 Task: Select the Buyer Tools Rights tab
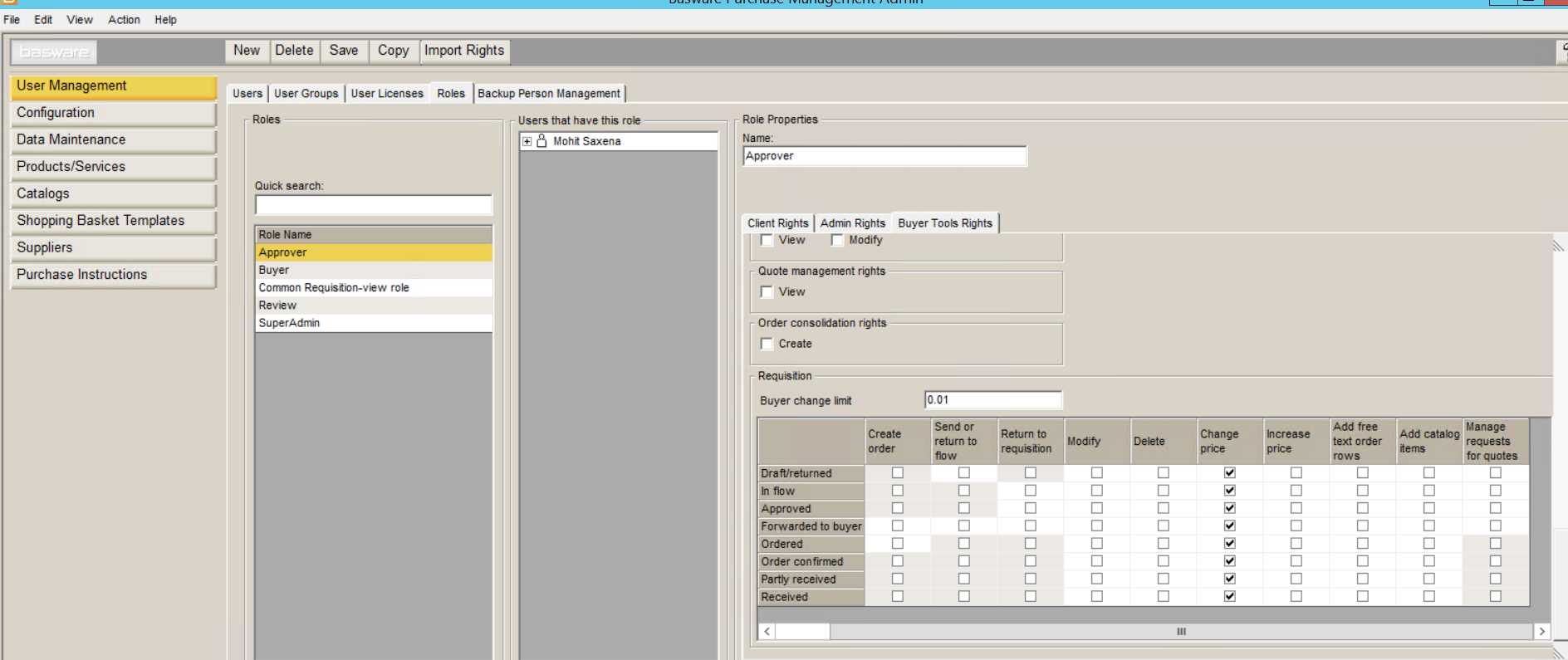945,223
